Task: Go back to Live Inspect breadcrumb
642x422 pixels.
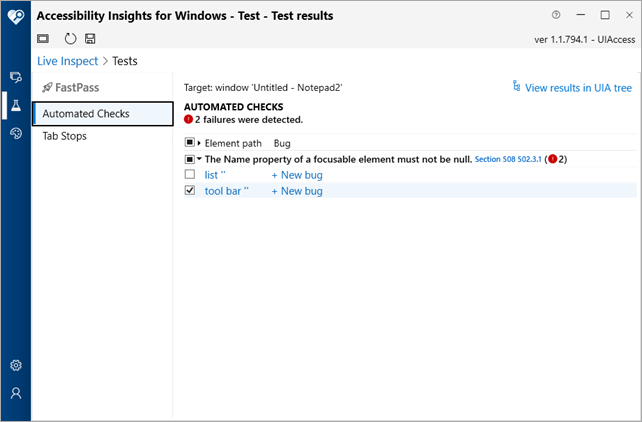Action: coord(68,61)
